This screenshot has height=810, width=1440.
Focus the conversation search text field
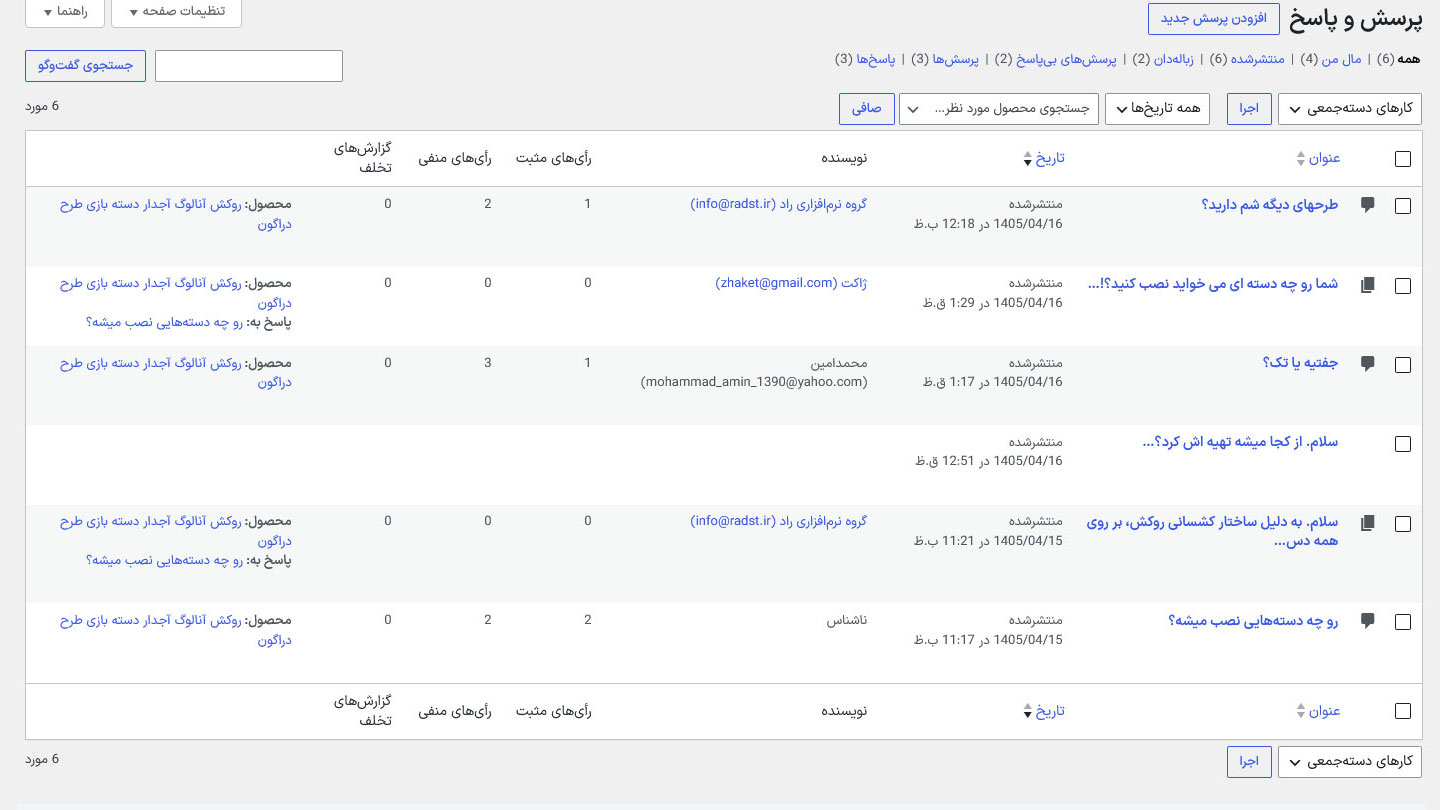pyautogui.click(x=249, y=66)
